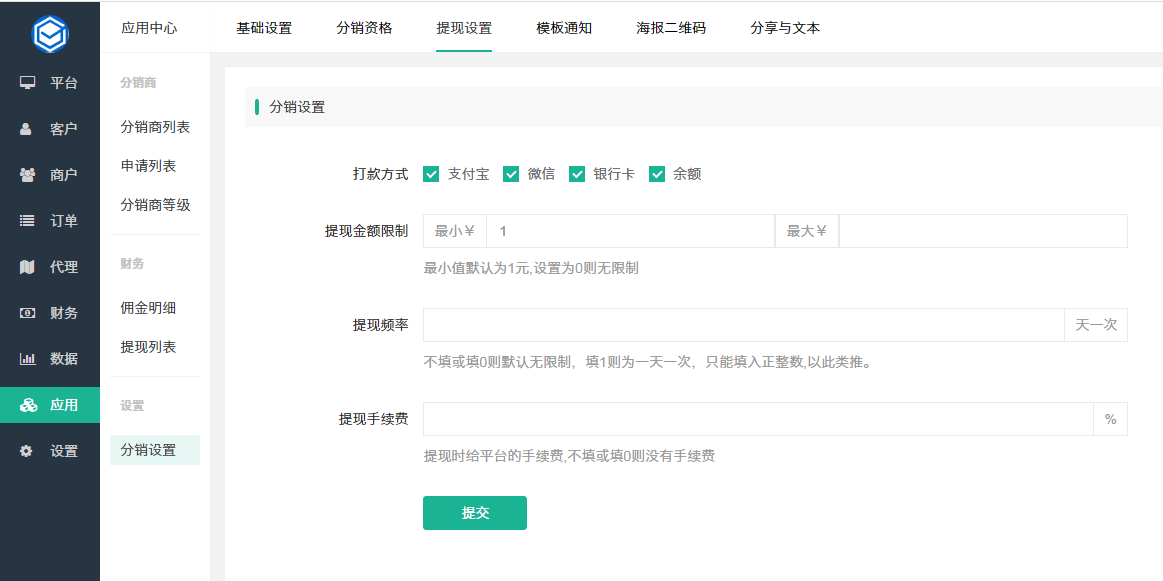Go to 提现列表 in side menu
Viewport: 1163px width, 581px height.
[148, 347]
